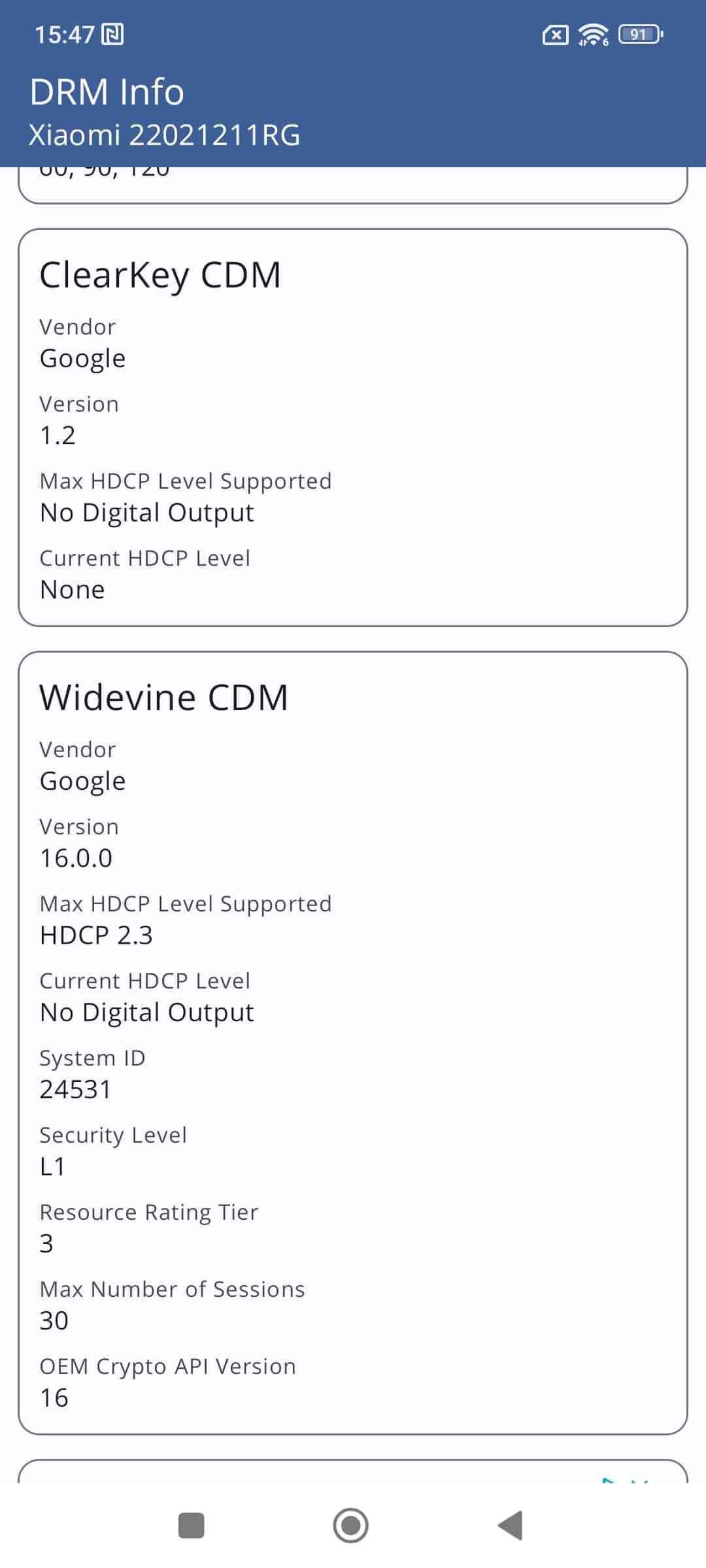The width and height of the screenshot is (706, 1568).
Task: Tap the clock showing 15:47
Action: [x=65, y=35]
